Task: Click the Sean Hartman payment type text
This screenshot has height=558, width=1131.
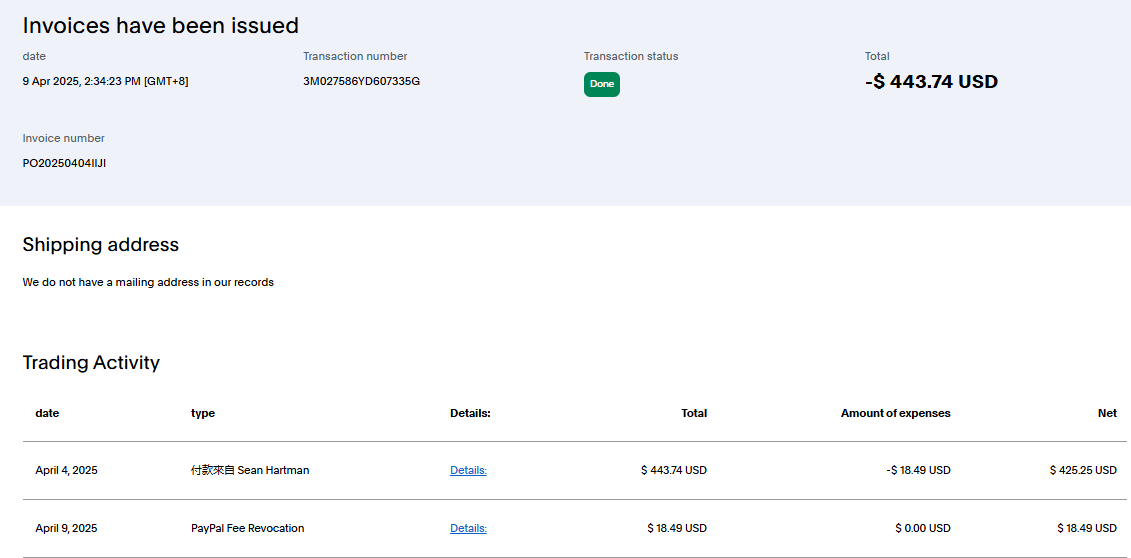Action: point(250,470)
